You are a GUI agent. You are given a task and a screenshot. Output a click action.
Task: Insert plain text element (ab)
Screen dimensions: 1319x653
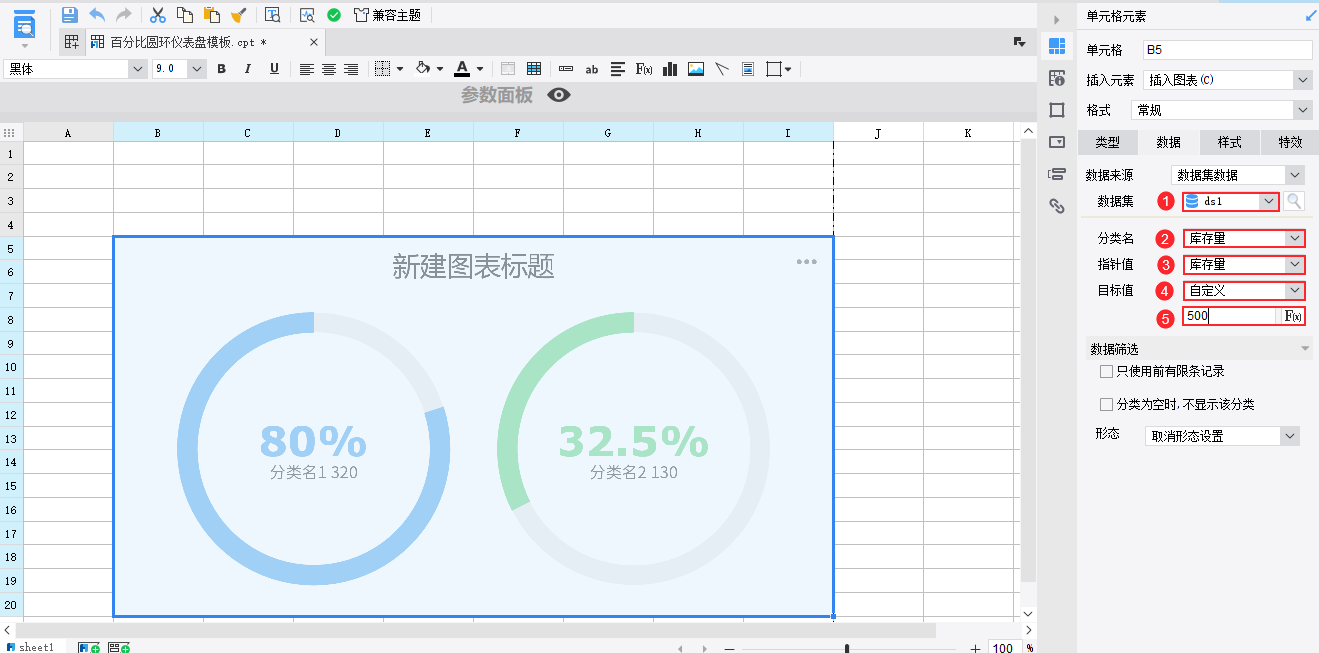pyautogui.click(x=592, y=69)
